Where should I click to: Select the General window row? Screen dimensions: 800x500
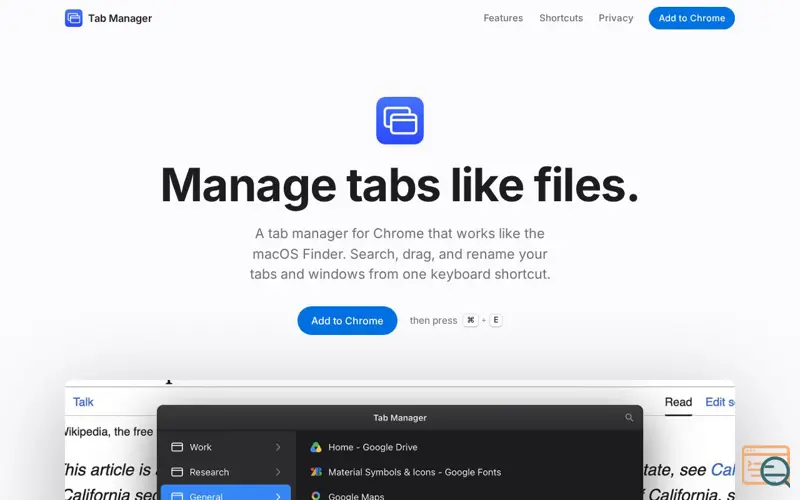(226, 493)
